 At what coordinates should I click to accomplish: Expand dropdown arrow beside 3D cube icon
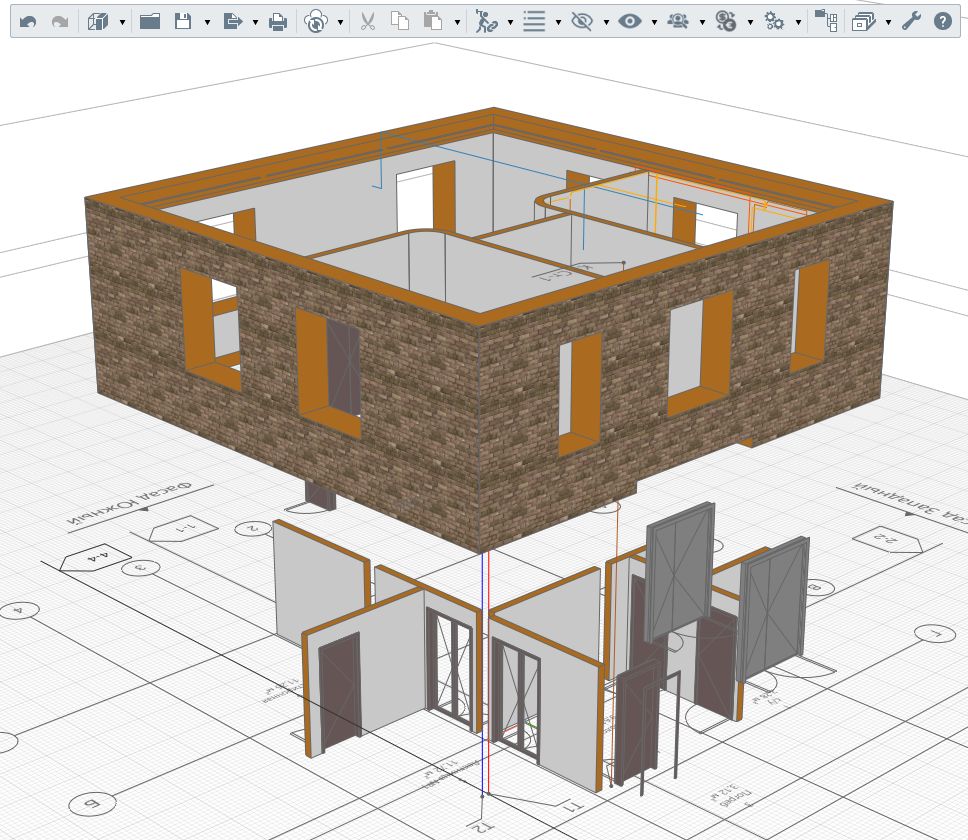(122, 23)
